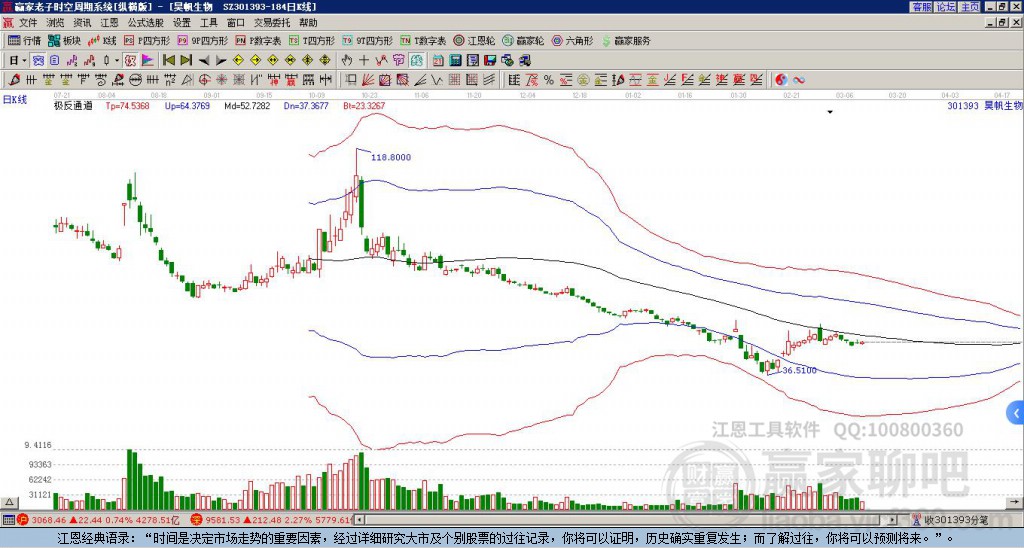This screenshot has width=1024, height=548.
Task: Launch the 赢家轮 wheel tool
Action: 523,40
